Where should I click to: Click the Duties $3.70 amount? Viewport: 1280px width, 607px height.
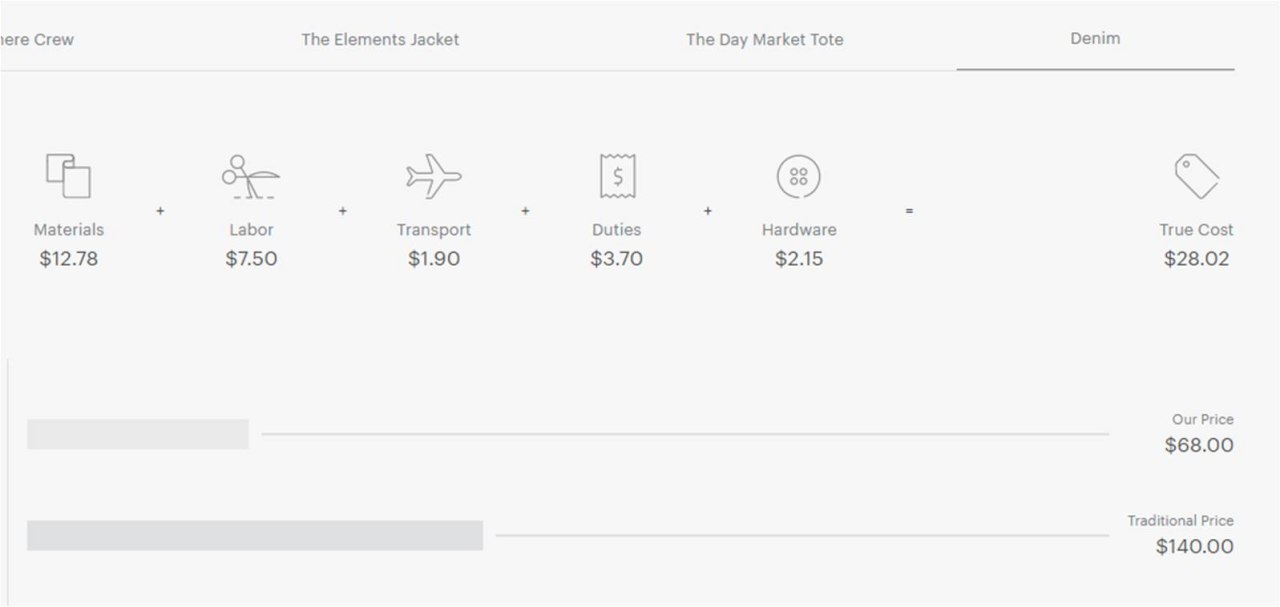coord(616,259)
